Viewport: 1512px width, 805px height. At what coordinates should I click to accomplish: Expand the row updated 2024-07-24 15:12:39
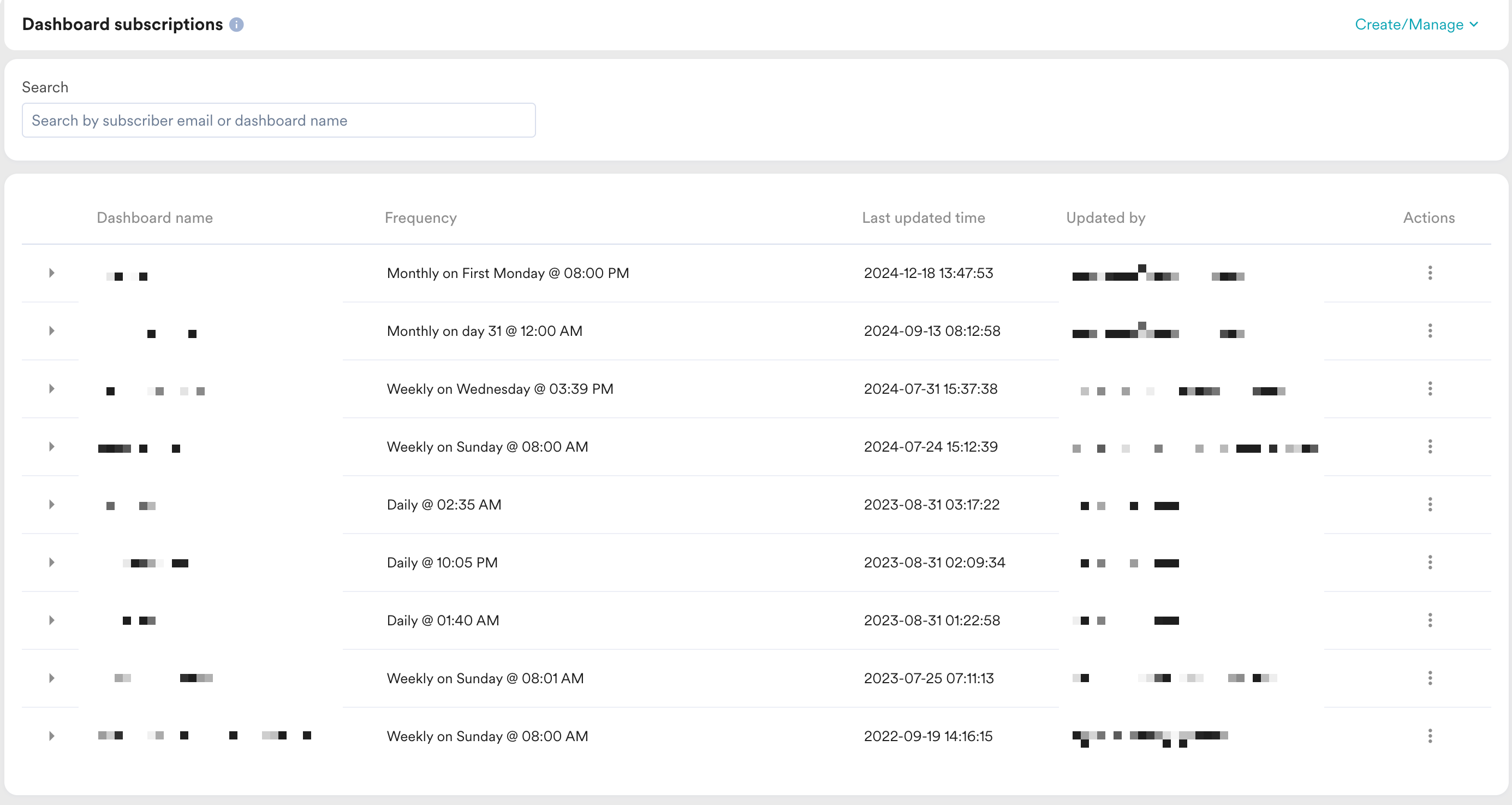52,447
